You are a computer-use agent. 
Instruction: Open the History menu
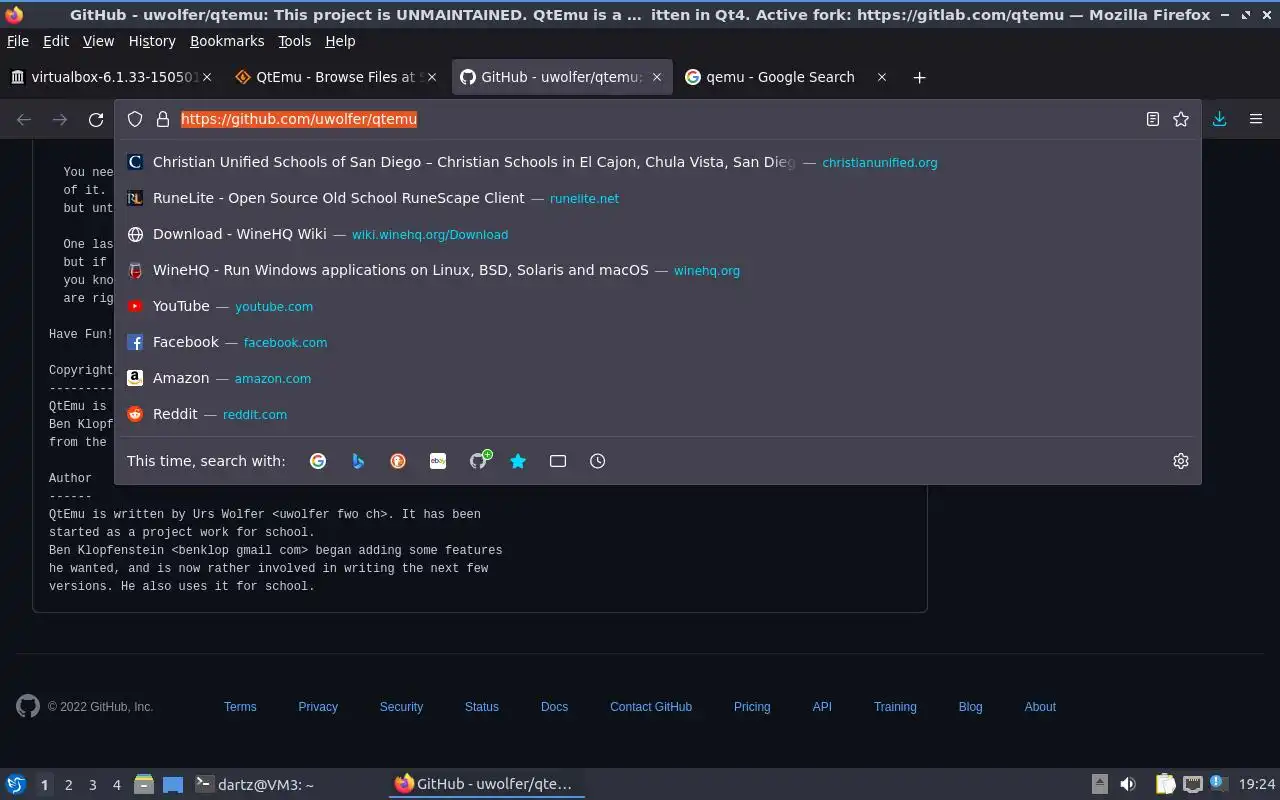coord(152,41)
